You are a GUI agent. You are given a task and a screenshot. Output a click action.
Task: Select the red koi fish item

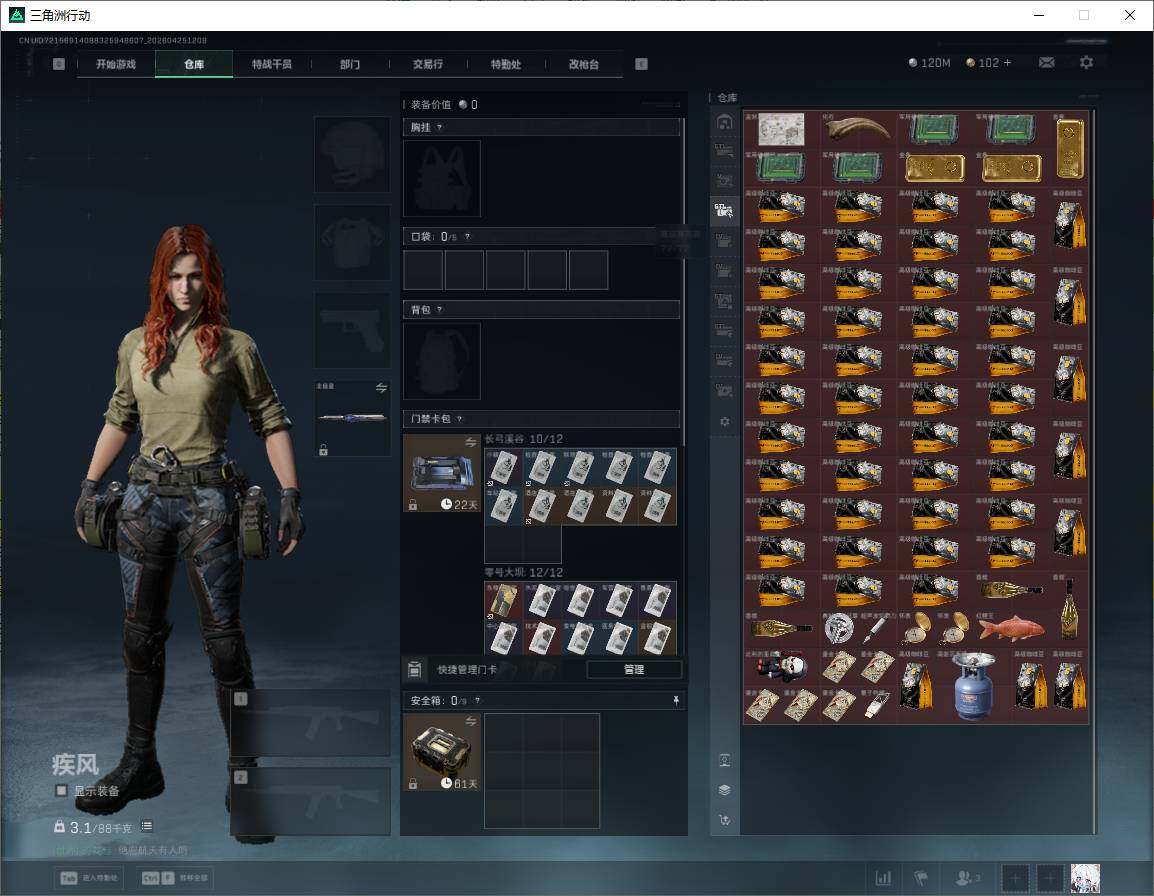click(x=1012, y=629)
